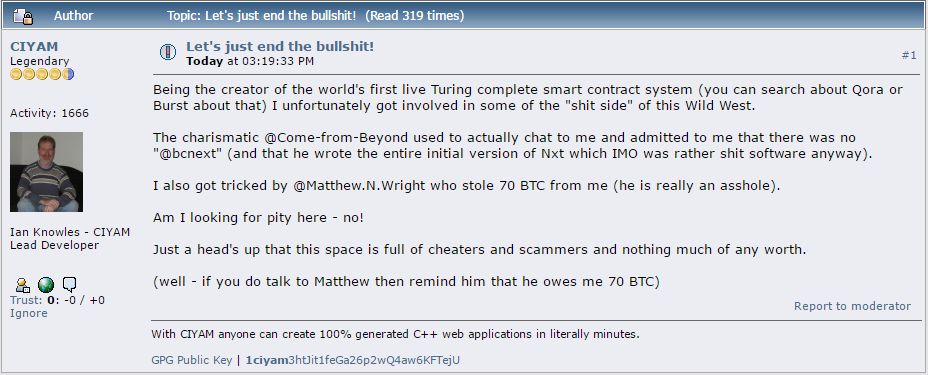
Task: Open the GPG Public Key link
Action: coord(192,360)
